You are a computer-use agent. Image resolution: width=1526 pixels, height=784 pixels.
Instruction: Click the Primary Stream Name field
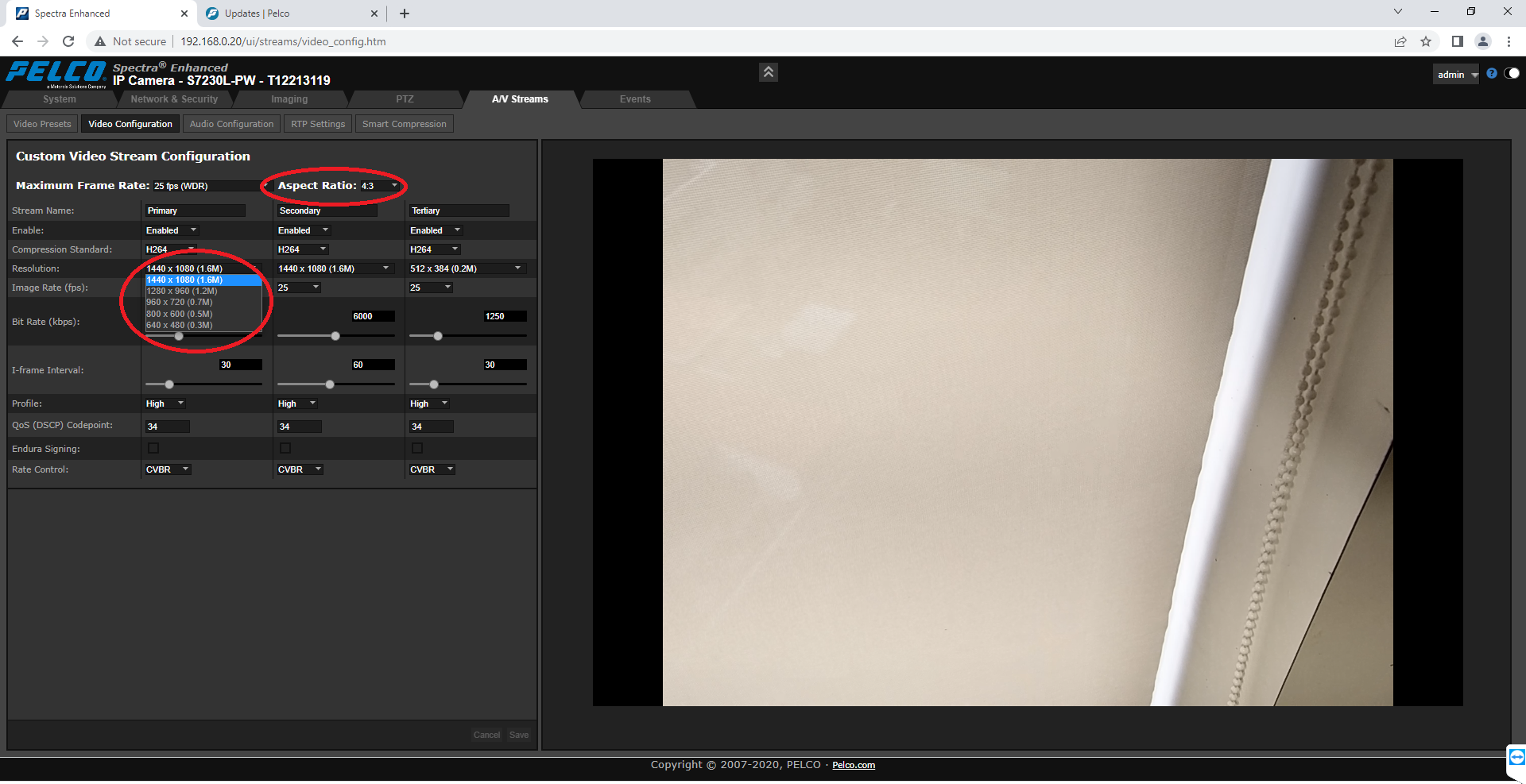coord(196,210)
